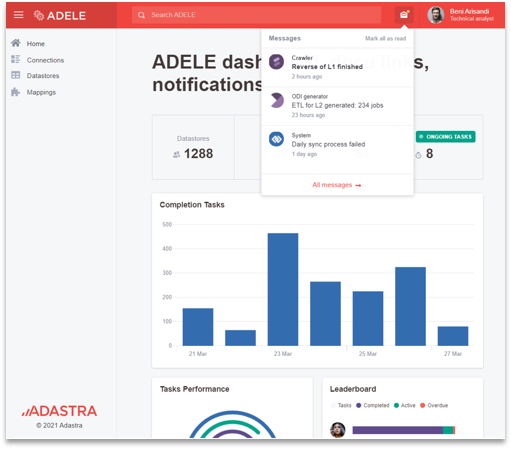Toggle Tasks legend in Leaderboard
The height and width of the screenshot is (449, 511).
[341, 405]
